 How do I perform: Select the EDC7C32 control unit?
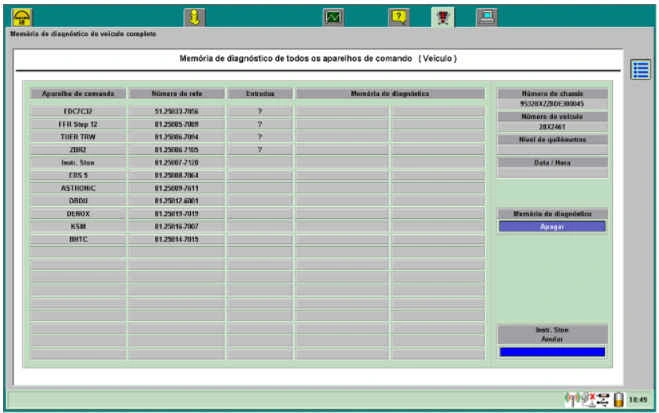click(78, 111)
